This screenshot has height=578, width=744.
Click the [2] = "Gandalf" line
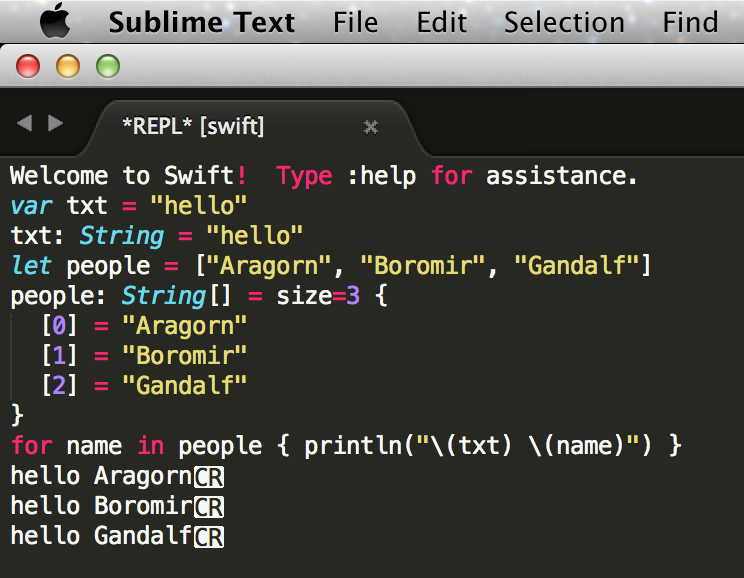[x=144, y=386]
